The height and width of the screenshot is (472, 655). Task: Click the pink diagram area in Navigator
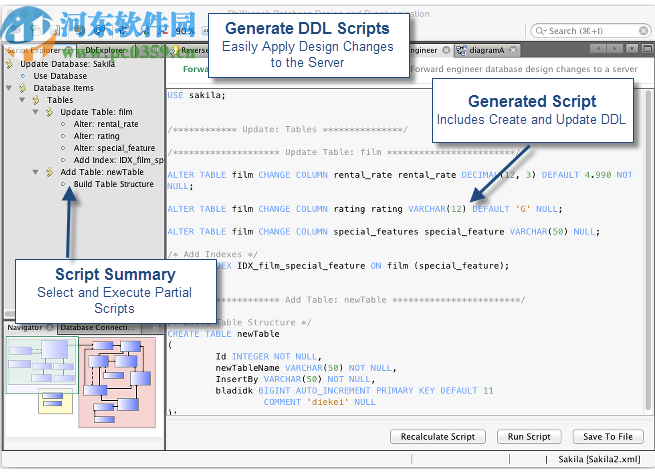click(117, 382)
